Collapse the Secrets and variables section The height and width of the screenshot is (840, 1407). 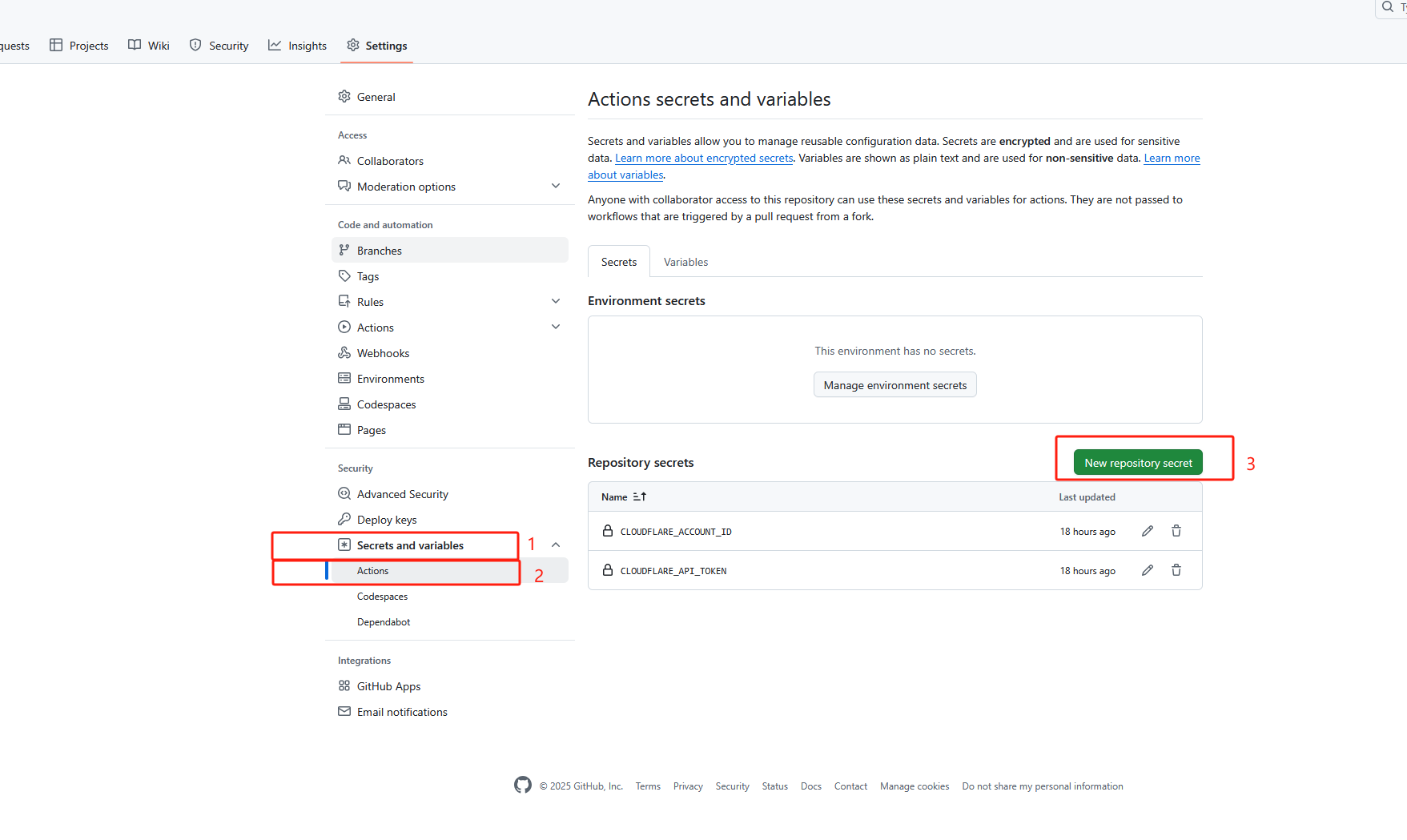point(556,545)
